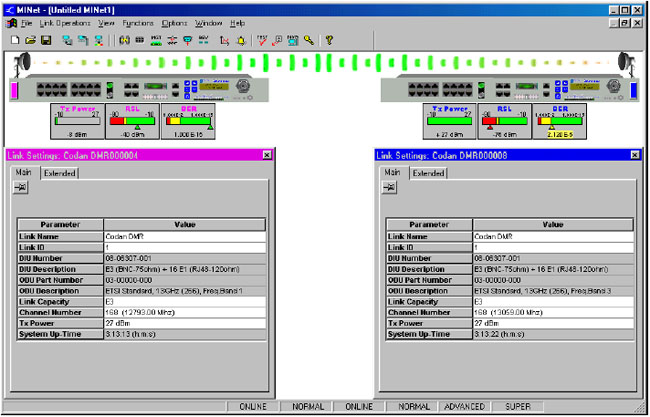This screenshot has height=417, width=650.
Task: Click the teal device icon with the red stem
Action: point(187,40)
